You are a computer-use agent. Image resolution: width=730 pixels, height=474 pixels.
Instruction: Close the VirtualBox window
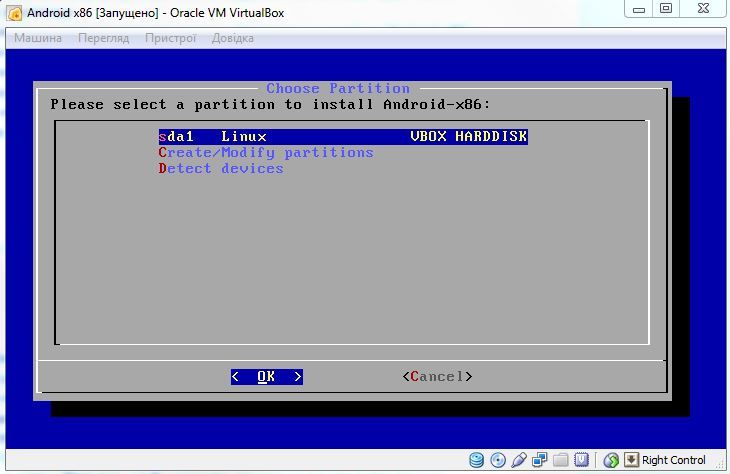[x=703, y=8]
